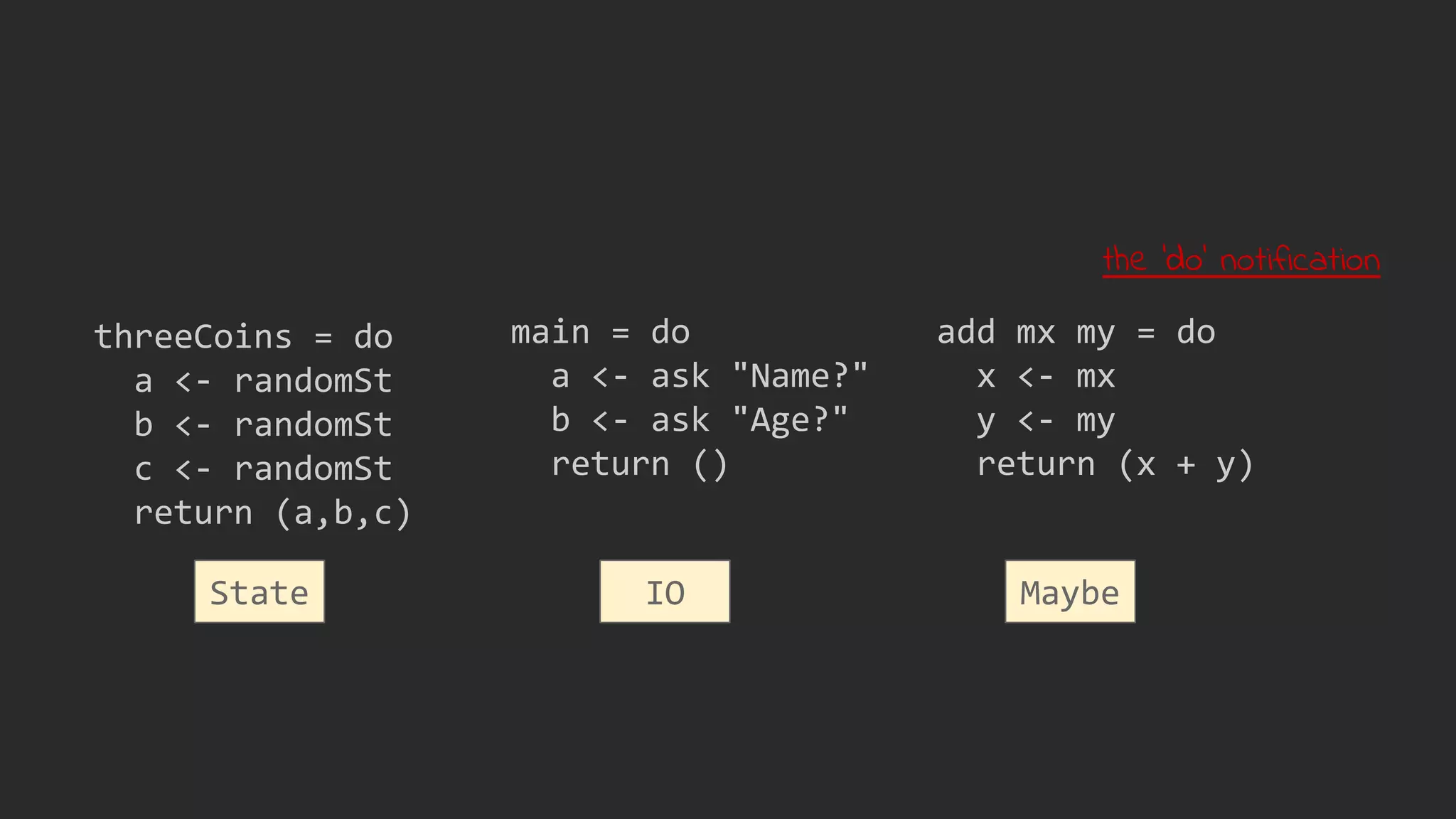Click the State label box
1456x819 pixels.
(x=259, y=591)
